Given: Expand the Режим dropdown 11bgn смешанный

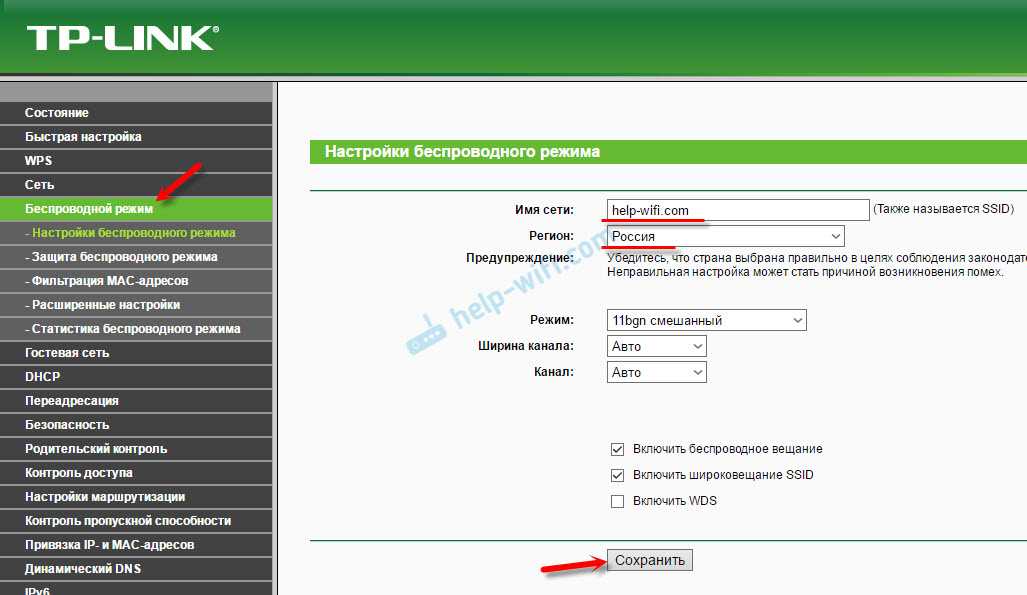Looking at the screenshot, I should pos(706,320).
